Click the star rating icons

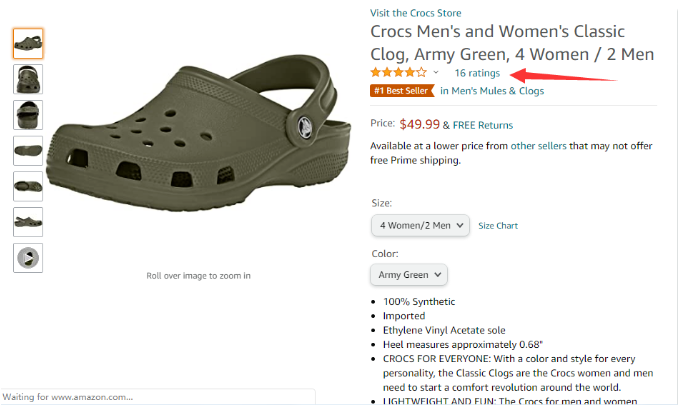pyautogui.click(x=399, y=73)
